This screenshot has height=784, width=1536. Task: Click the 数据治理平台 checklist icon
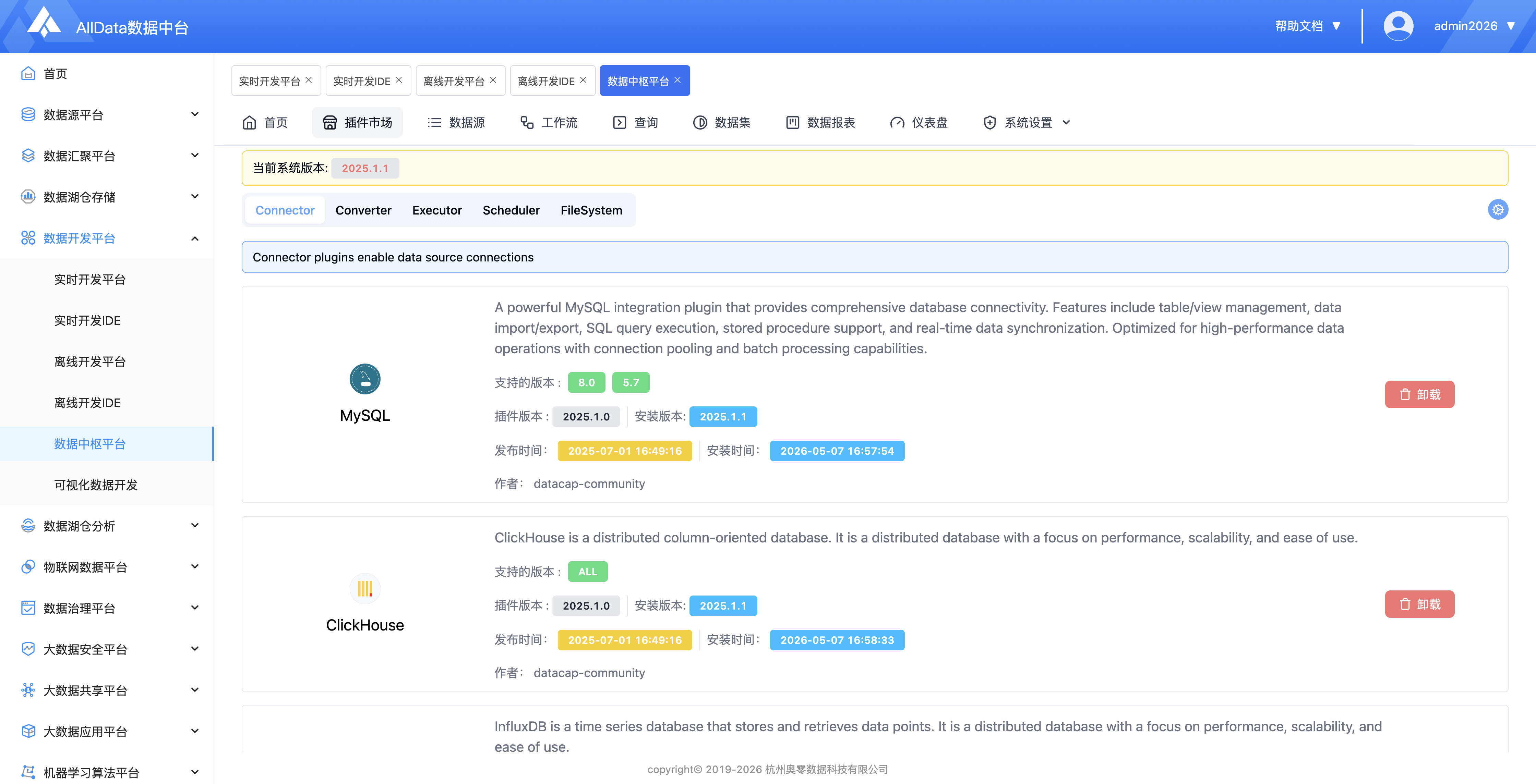[x=28, y=608]
